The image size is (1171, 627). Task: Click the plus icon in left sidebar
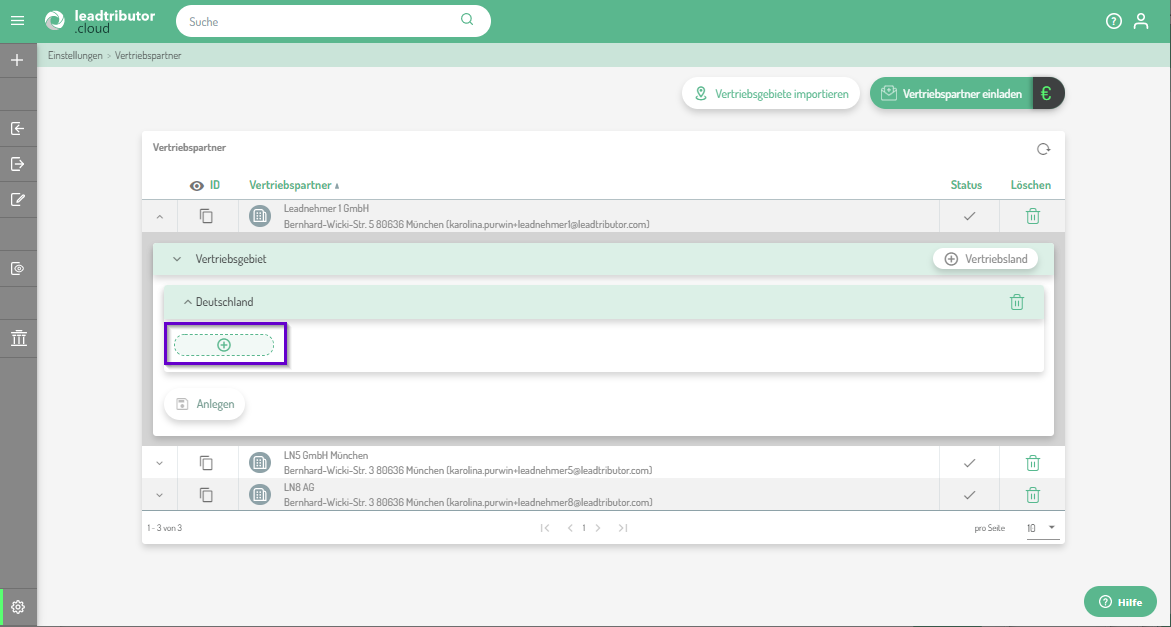pos(17,60)
